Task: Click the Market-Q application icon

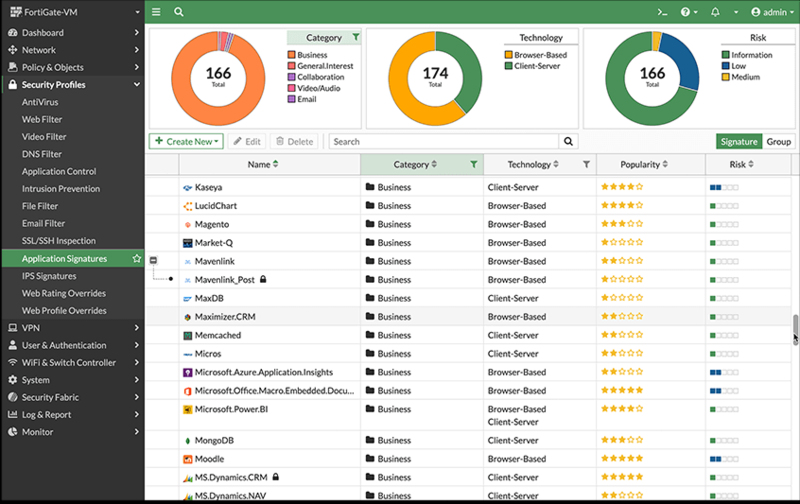Action: (x=187, y=243)
